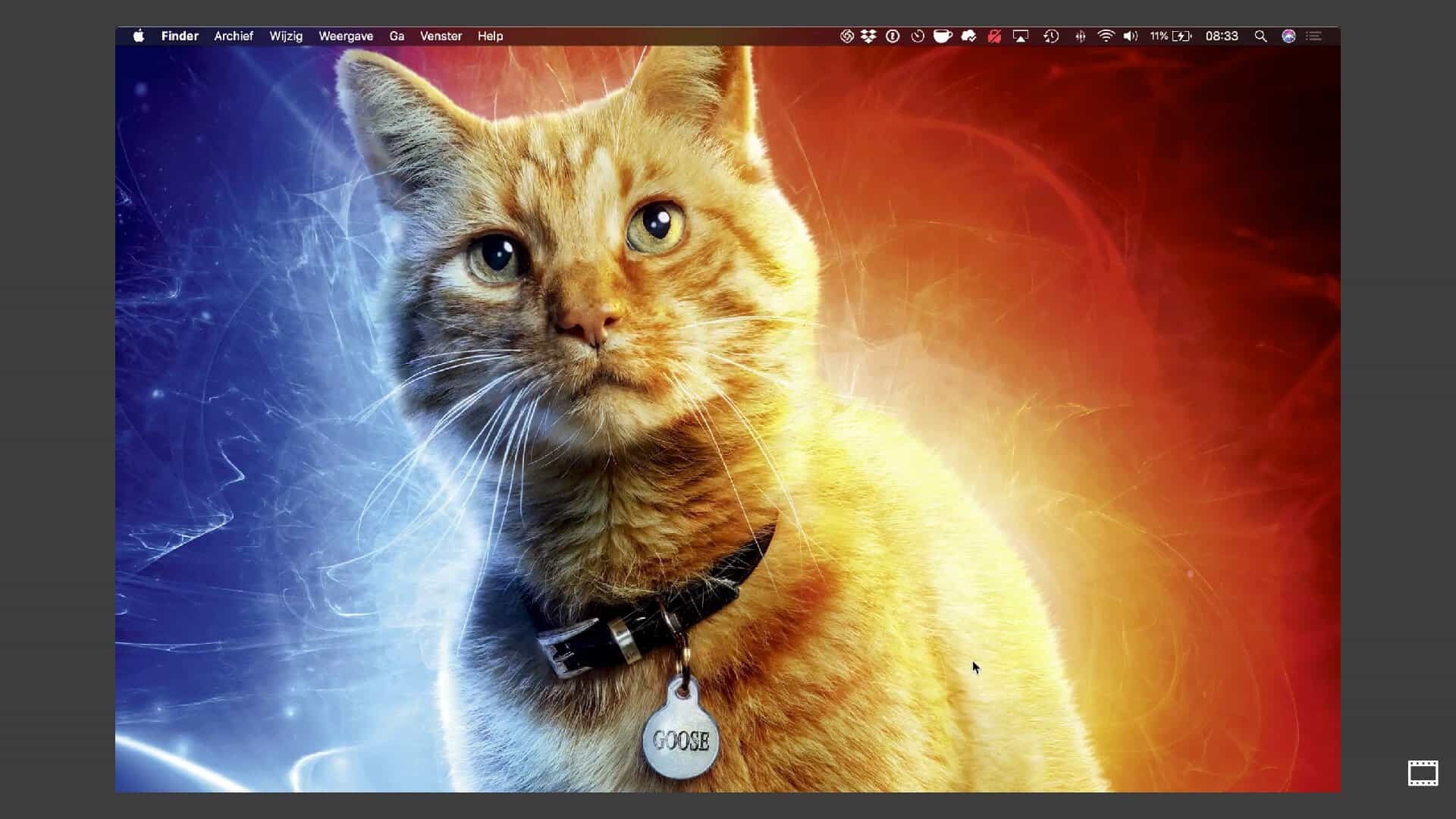This screenshot has width=1456, height=819.
Task: Show battery status at 11%
Action: click(1171, 36)
